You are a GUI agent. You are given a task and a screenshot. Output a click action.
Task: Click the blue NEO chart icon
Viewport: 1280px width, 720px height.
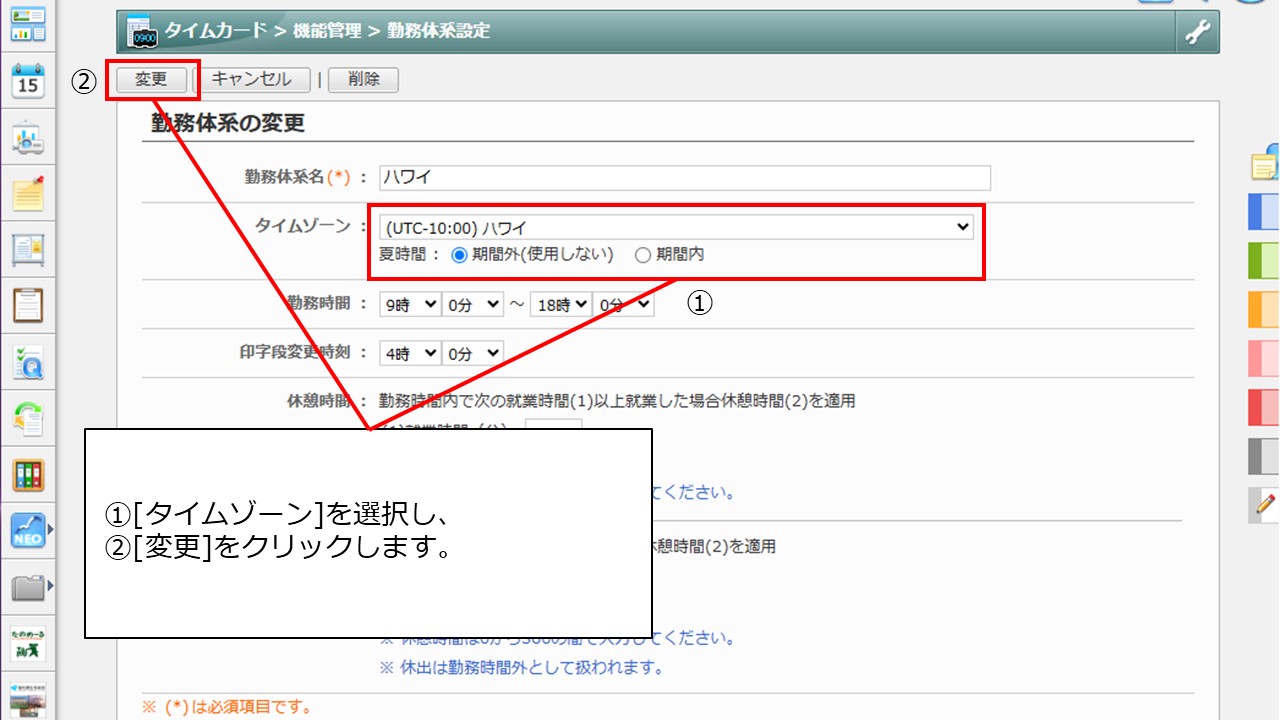pos(28,530)
